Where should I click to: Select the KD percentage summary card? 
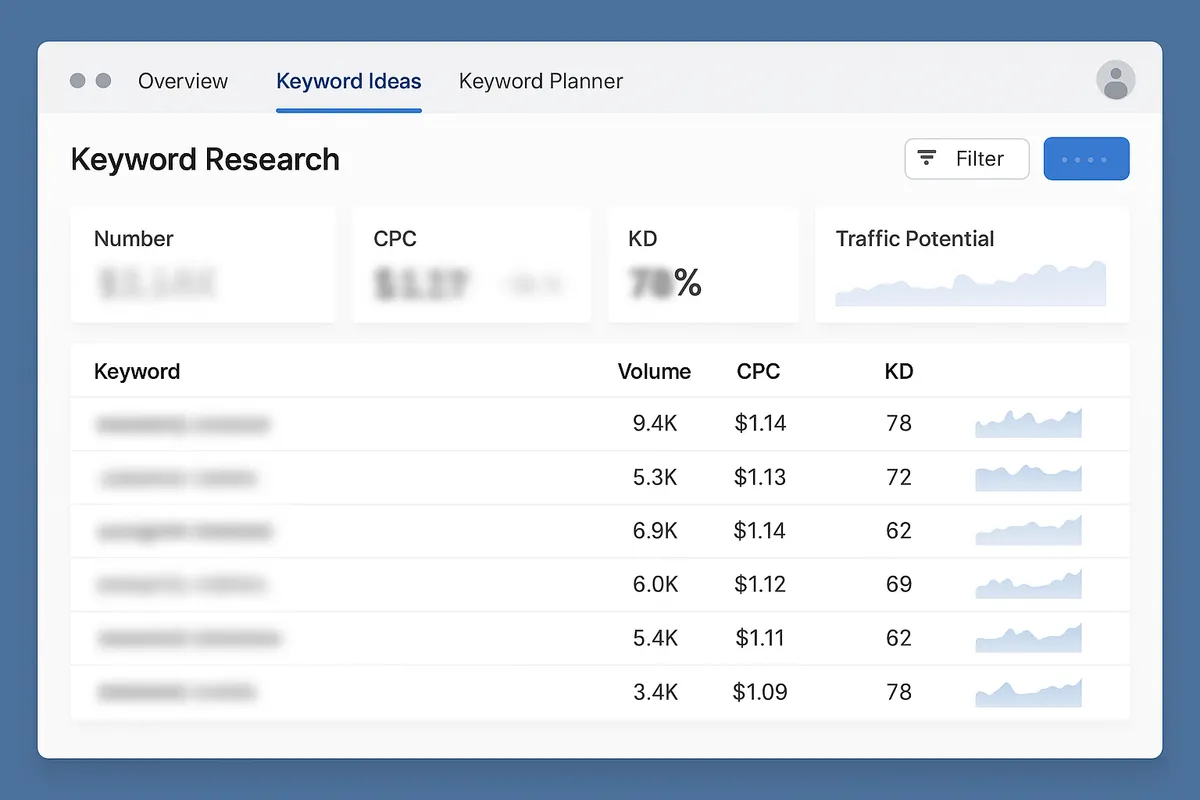pyautogui.click(x=703, y=265)
